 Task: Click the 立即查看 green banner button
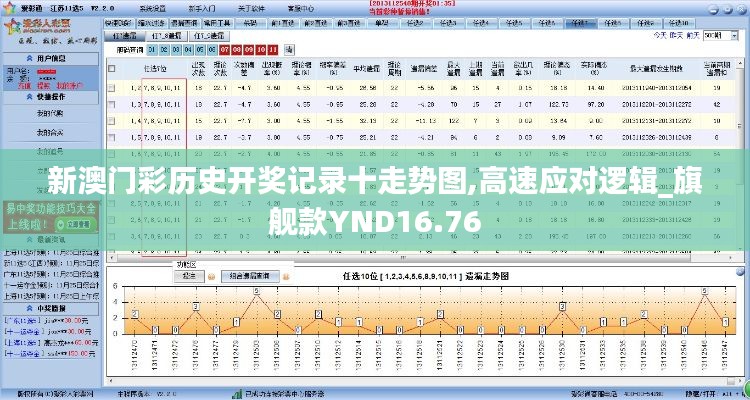[x=76, y=224]
